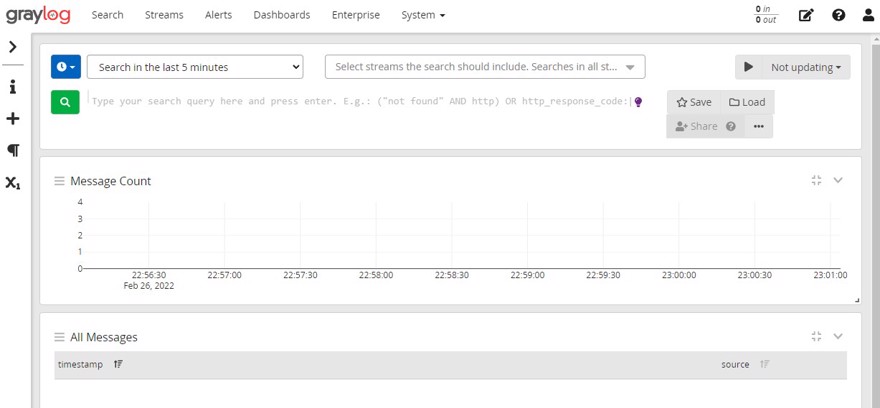The height and width of the screenshot is (408, 880).
Task: Toggle sort order on the timestamp column
Action: pyautogui.click(x=118, y=364)
